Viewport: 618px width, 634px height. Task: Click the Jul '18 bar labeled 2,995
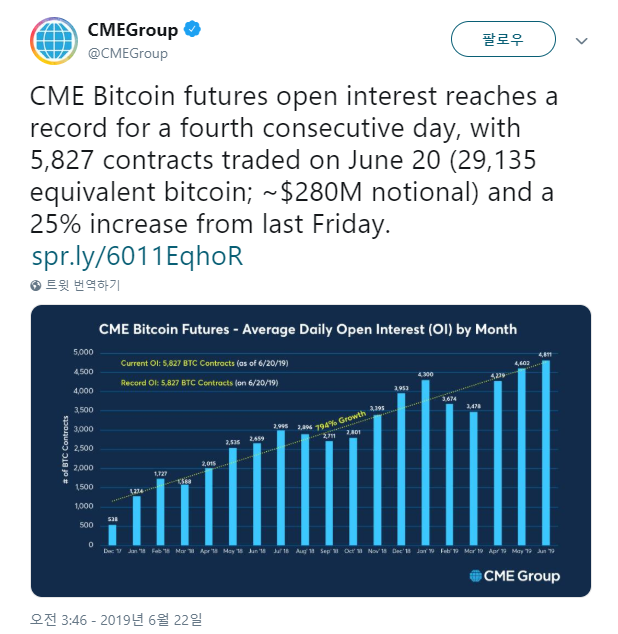281,487
